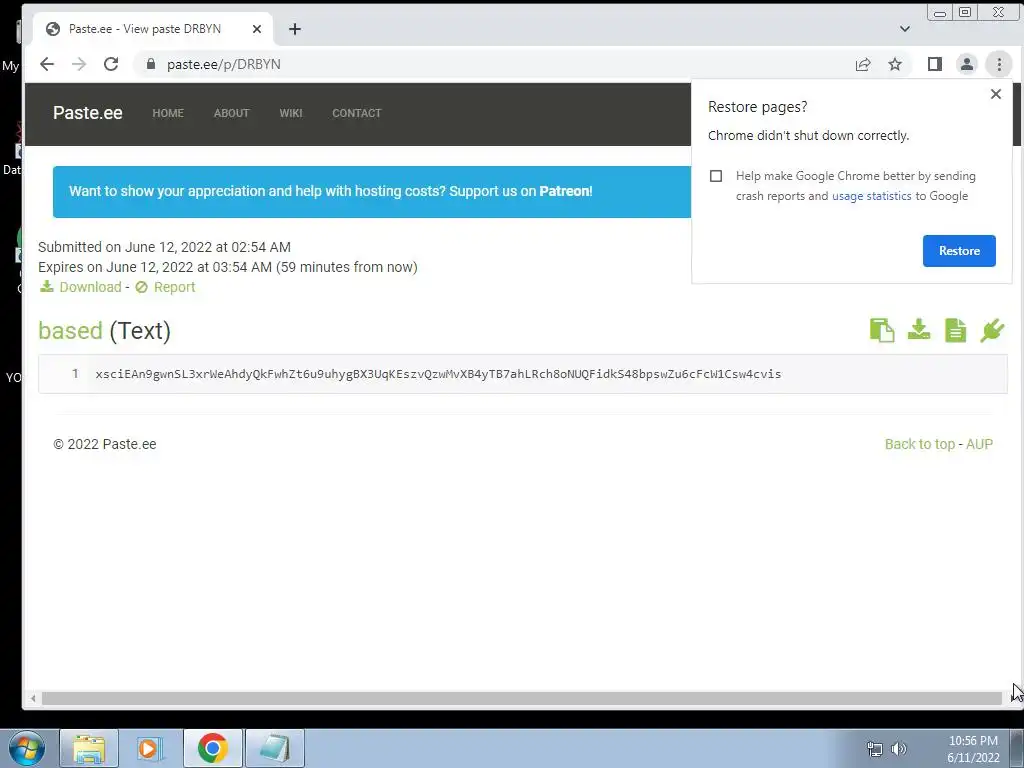Viewport: 1024px width, 768px height.
Task: Open the Windows Start menu
Action: [27, 748]
